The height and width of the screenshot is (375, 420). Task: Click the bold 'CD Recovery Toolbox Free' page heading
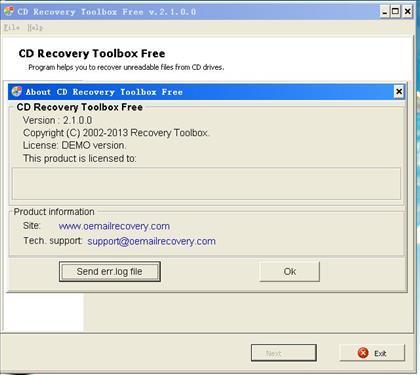(x=92, y=53)
